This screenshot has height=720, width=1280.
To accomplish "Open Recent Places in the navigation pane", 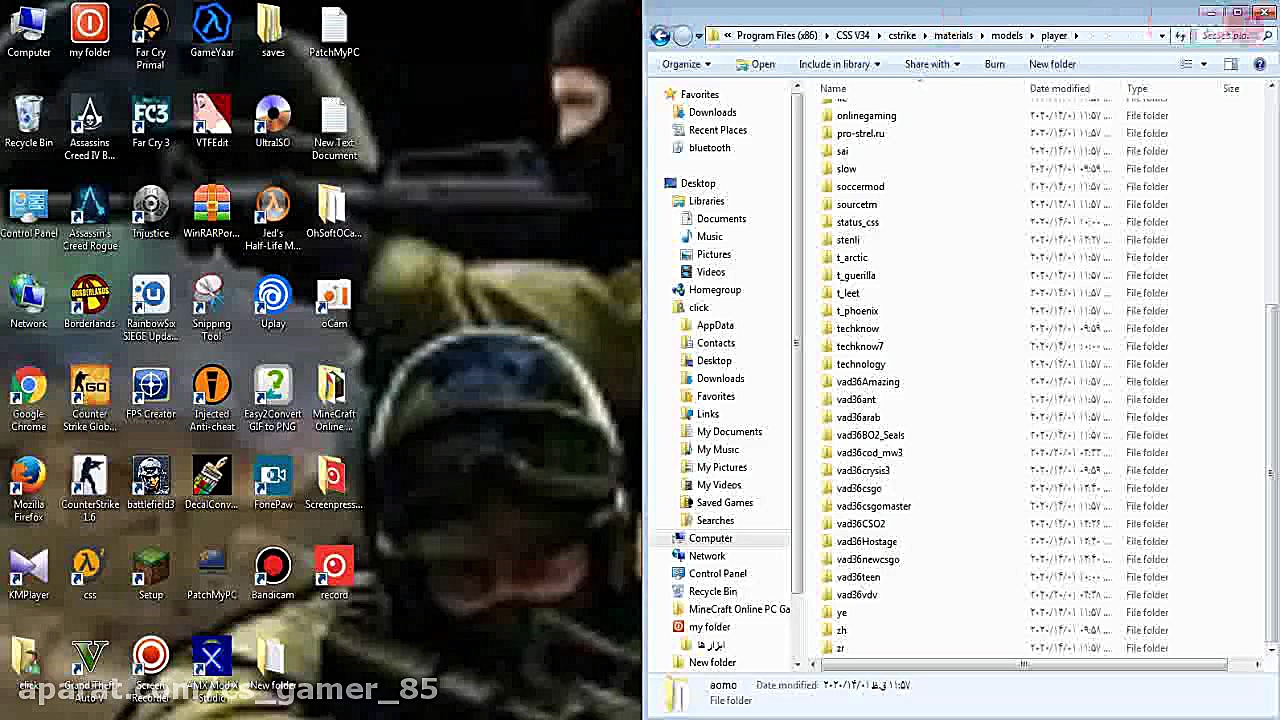I will [717, 130].
